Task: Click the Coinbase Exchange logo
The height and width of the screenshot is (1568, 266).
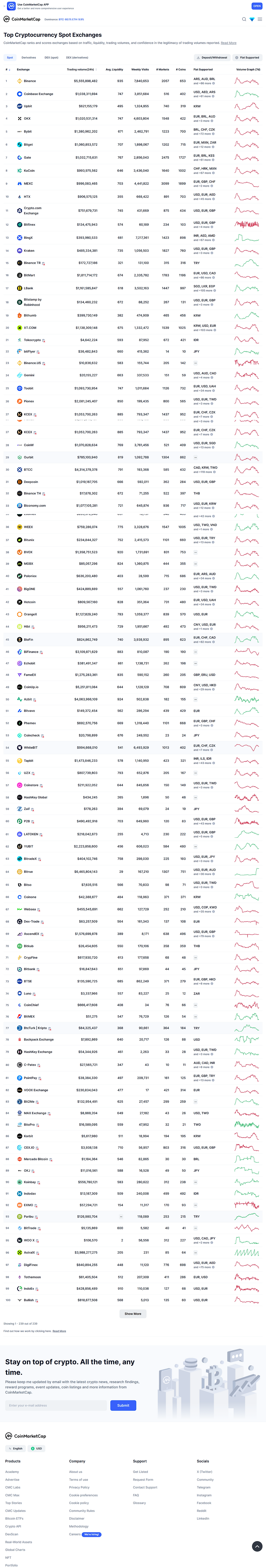Action: [20, 94]
